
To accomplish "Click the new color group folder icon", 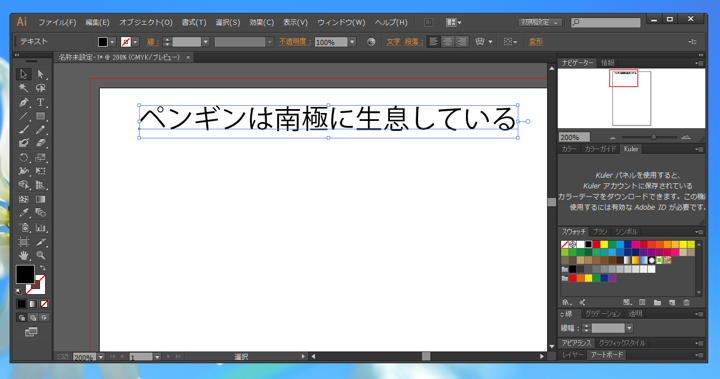I will coord(658,302).
